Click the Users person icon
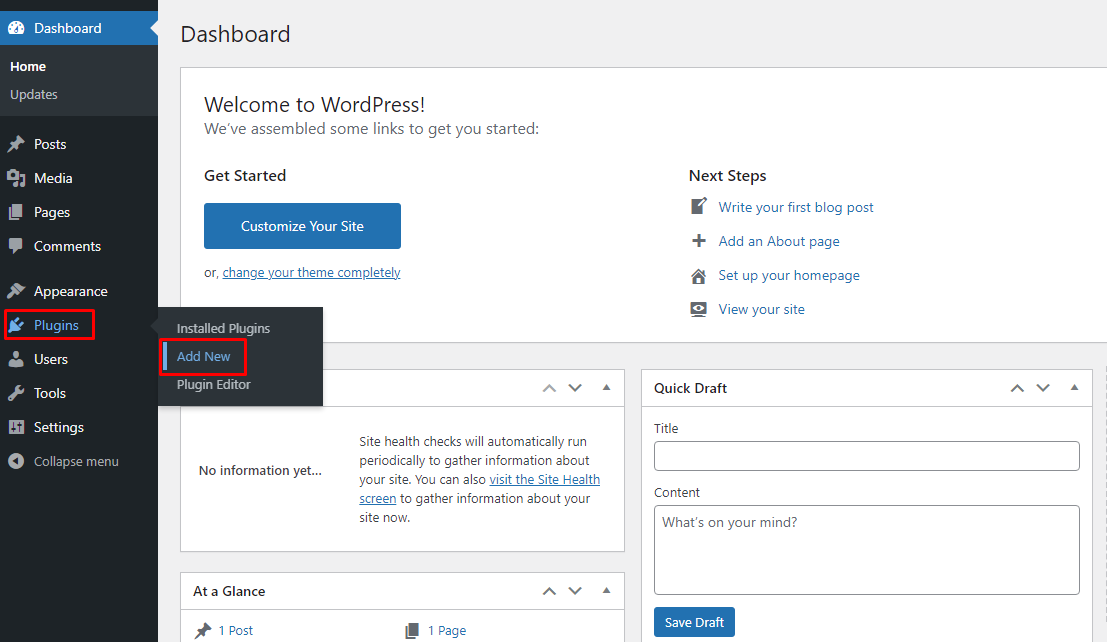Image resolution: width=1107 pixels, height=642 pixels. pos(16,359)
